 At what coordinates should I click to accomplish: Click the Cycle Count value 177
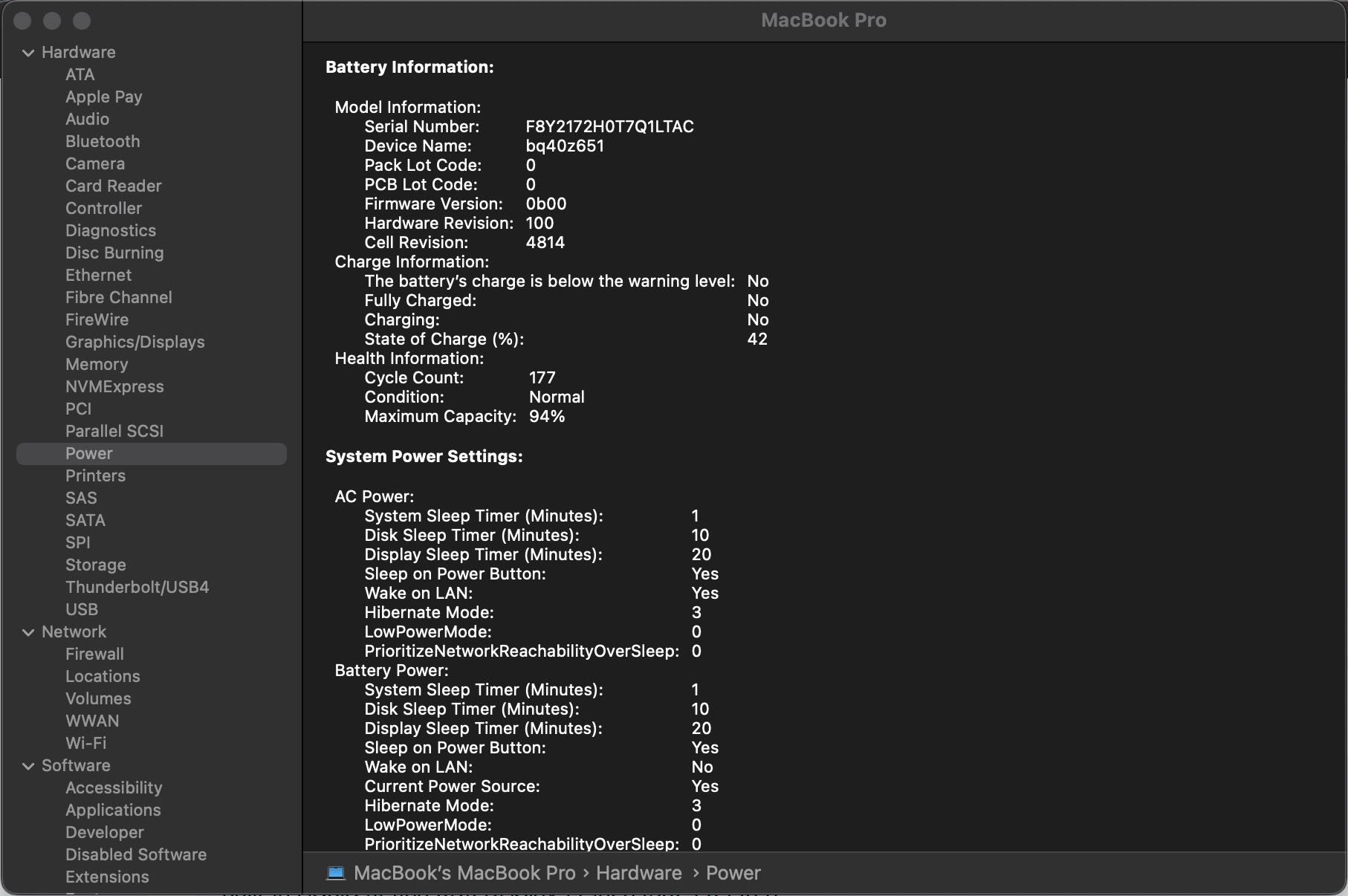[542, 378]
